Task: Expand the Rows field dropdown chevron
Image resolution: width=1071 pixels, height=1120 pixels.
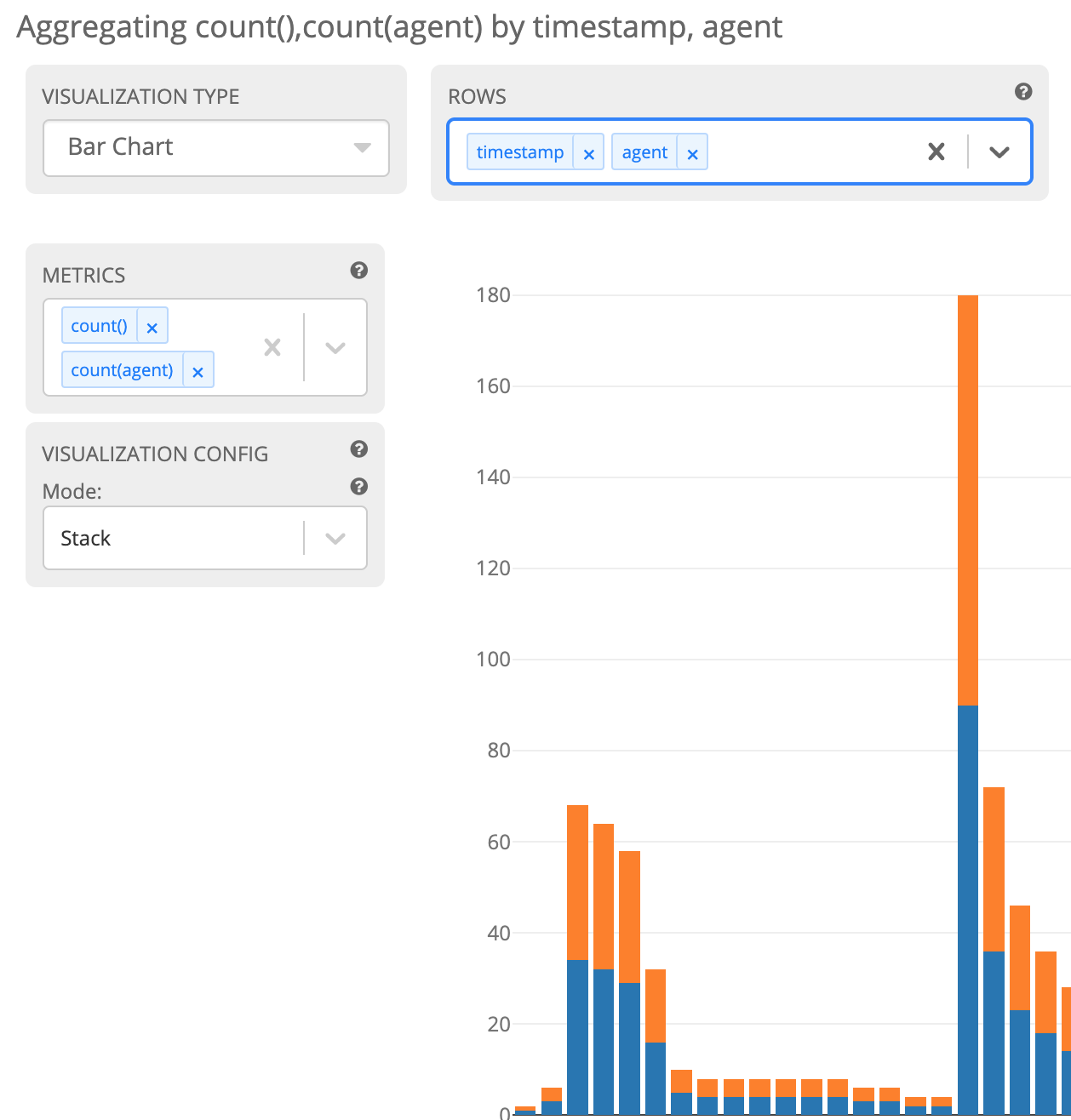Action: pyautogui.click(x=999, y=152)
